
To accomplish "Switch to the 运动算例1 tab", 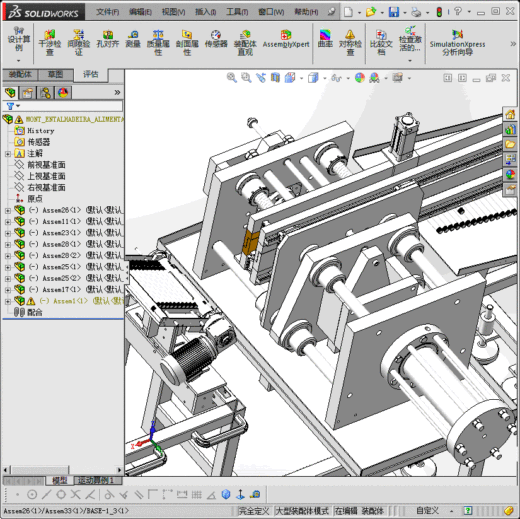I will 96,480.
